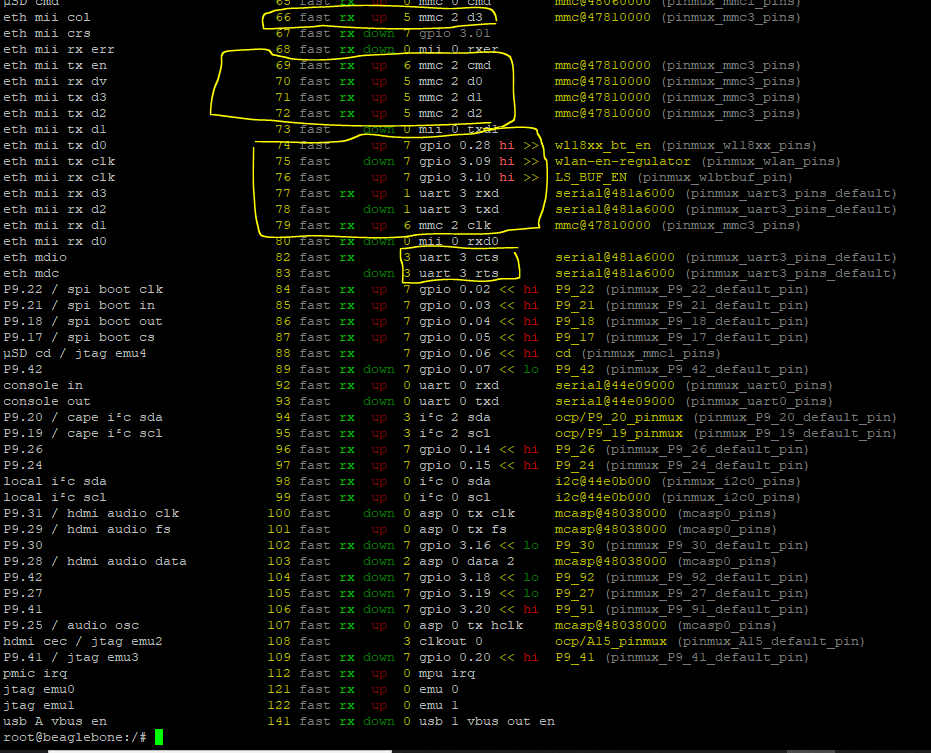
Task: Click the ocp/A15_pinmux text
Action: pos(611,641)
